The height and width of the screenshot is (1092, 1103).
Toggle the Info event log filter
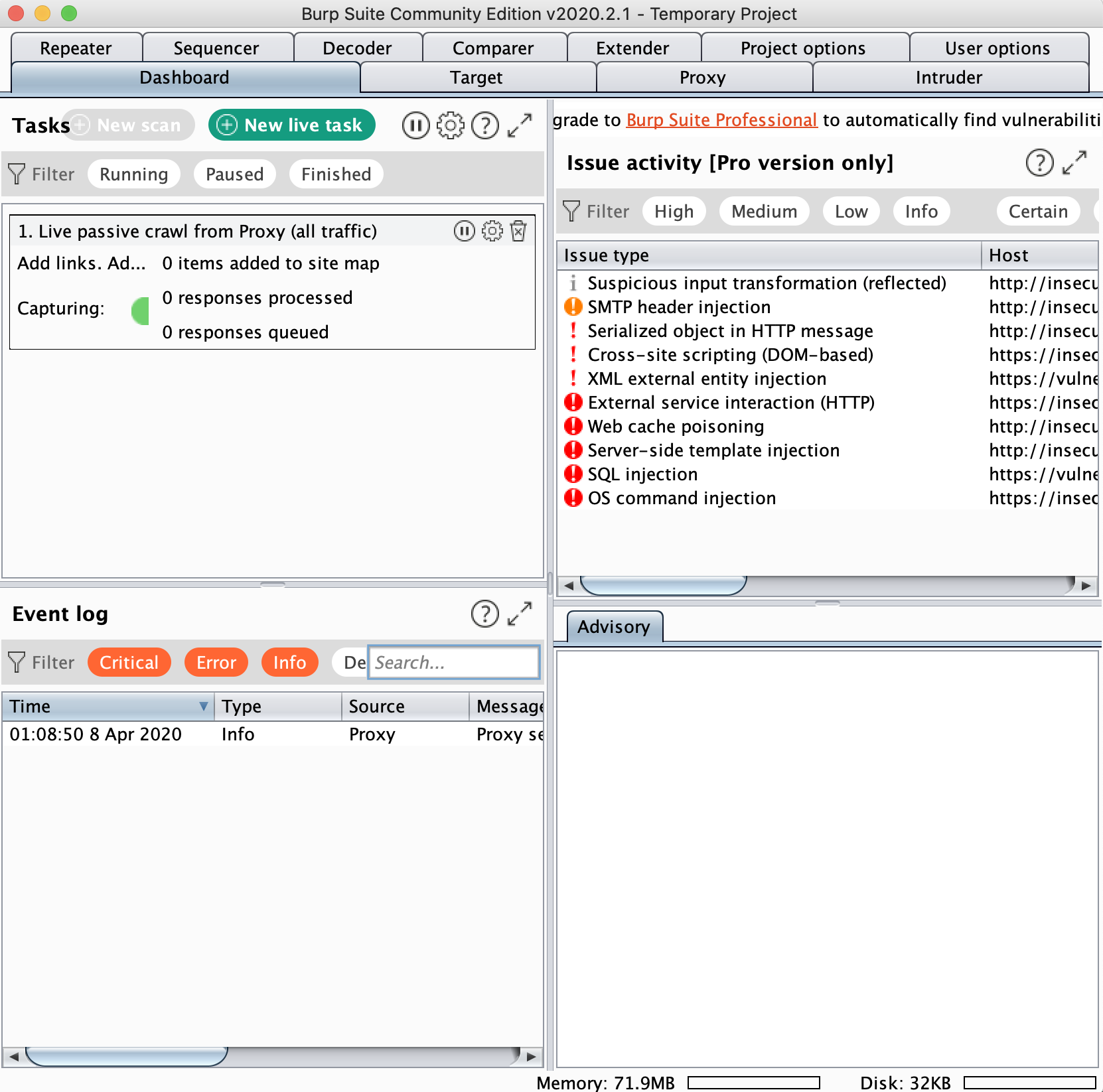coord(289,663)
